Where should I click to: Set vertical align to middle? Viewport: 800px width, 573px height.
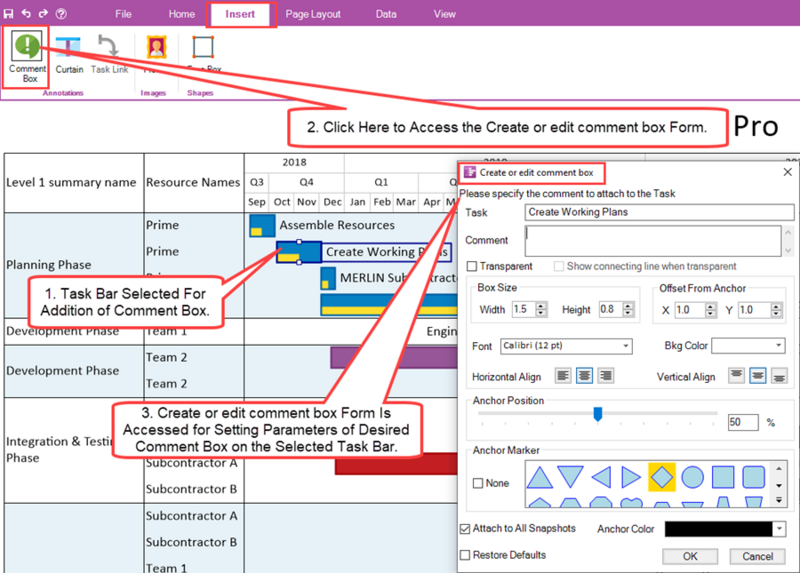click(x=758, y=376)
